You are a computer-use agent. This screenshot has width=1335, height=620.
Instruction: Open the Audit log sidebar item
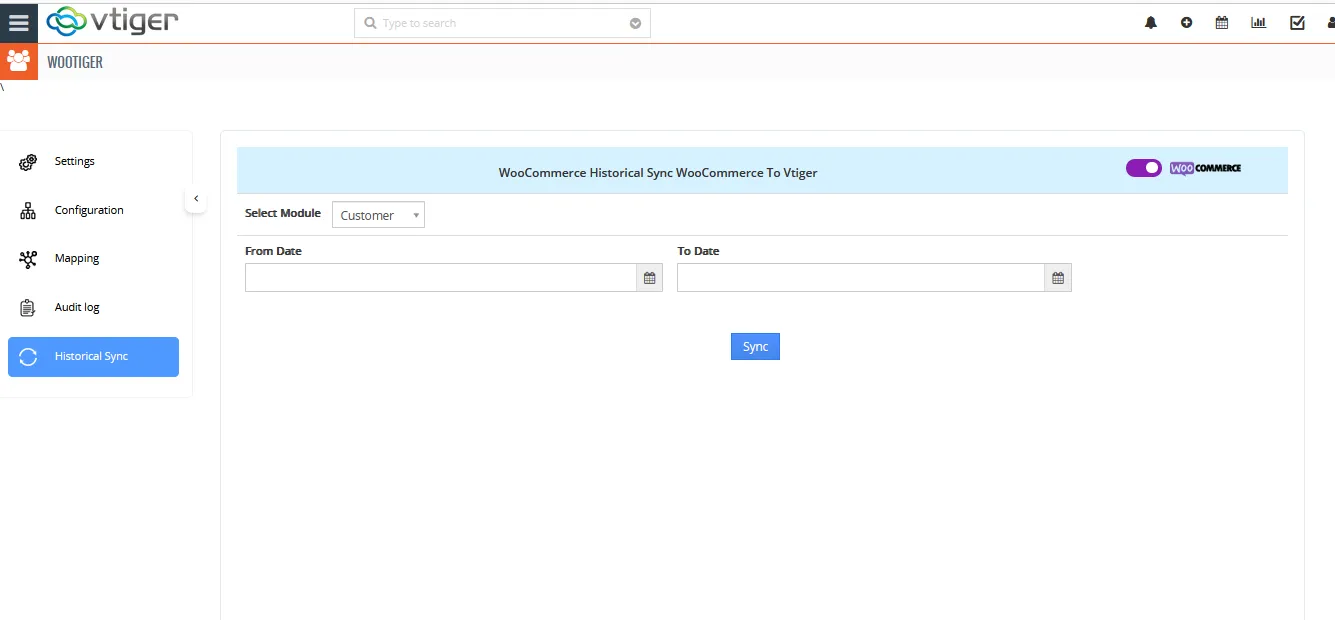point(76,307)
